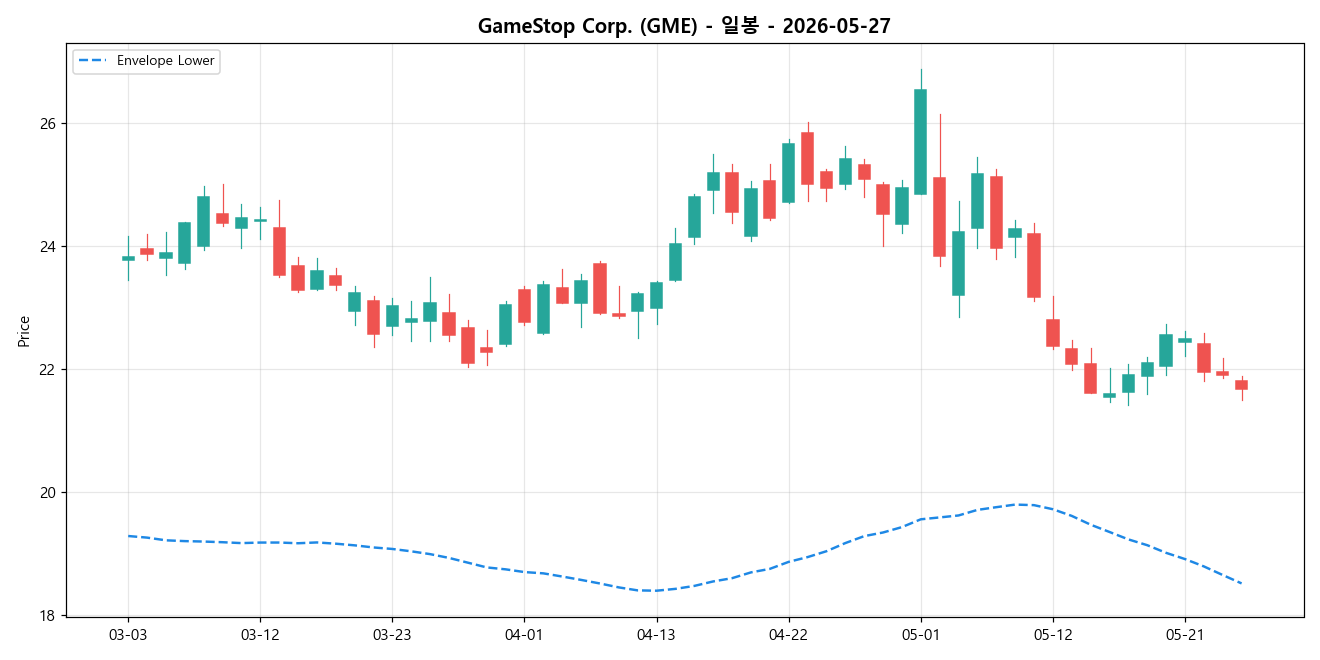Click the 05-21 x-axis date label
The width and height of the screenshot is (1320, 660).
click(x=1184, y=635)
